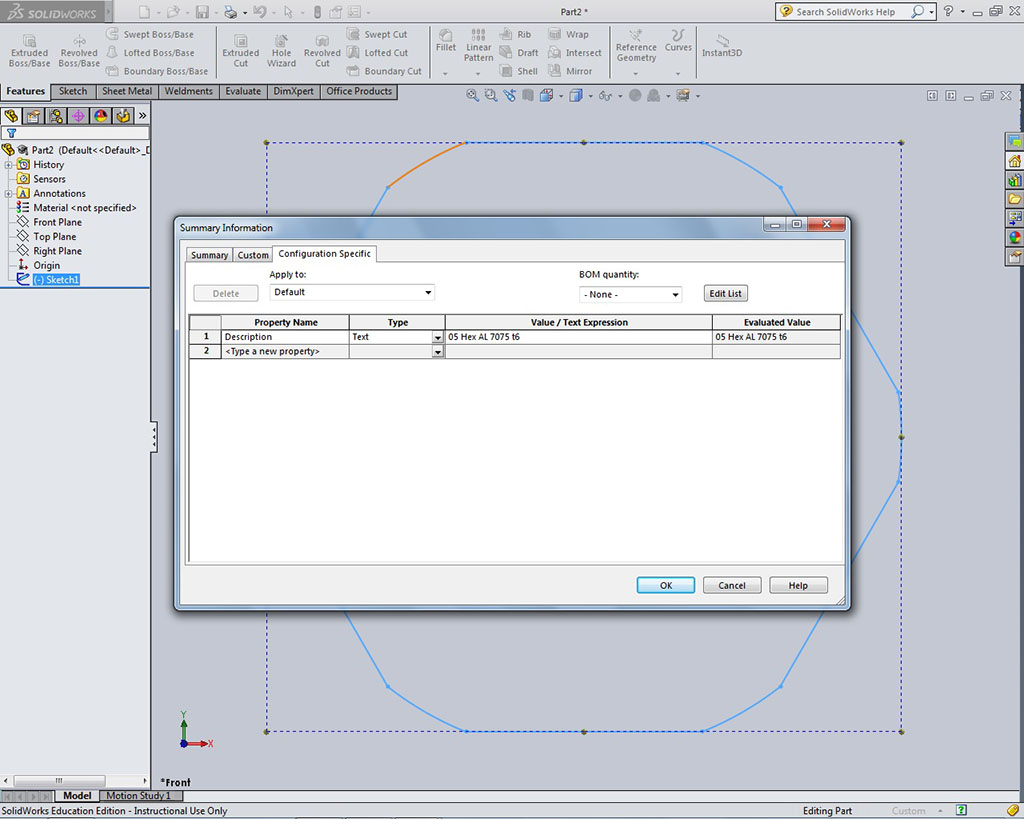Select the Hole Wizard tool
Image resolution: width=1024 pixels, height=819 pixels.
tap(281, 42)
